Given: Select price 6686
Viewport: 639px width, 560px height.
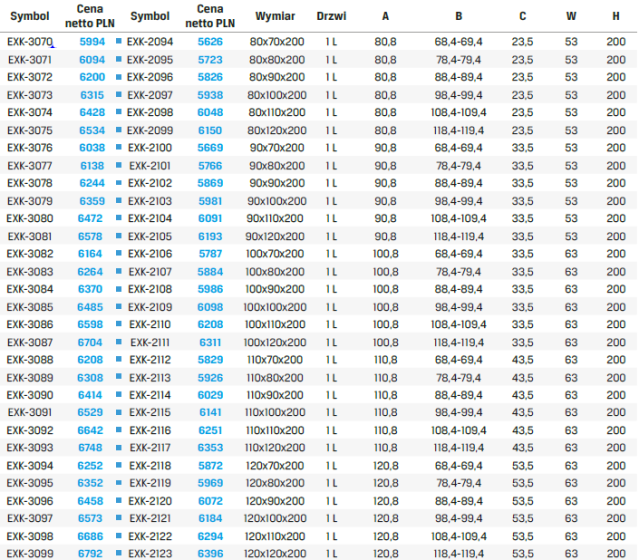Looking at the screenshot, I should [x=90, y=536].
